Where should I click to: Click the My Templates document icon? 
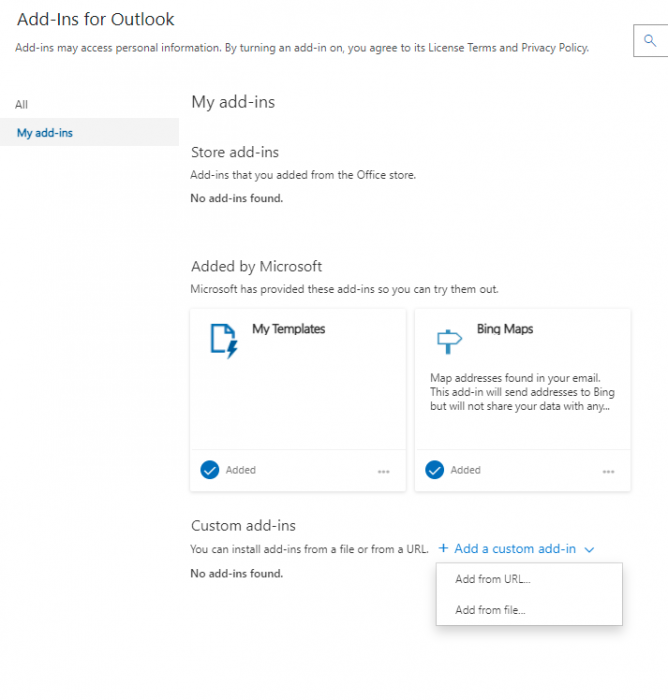[224, 340]
